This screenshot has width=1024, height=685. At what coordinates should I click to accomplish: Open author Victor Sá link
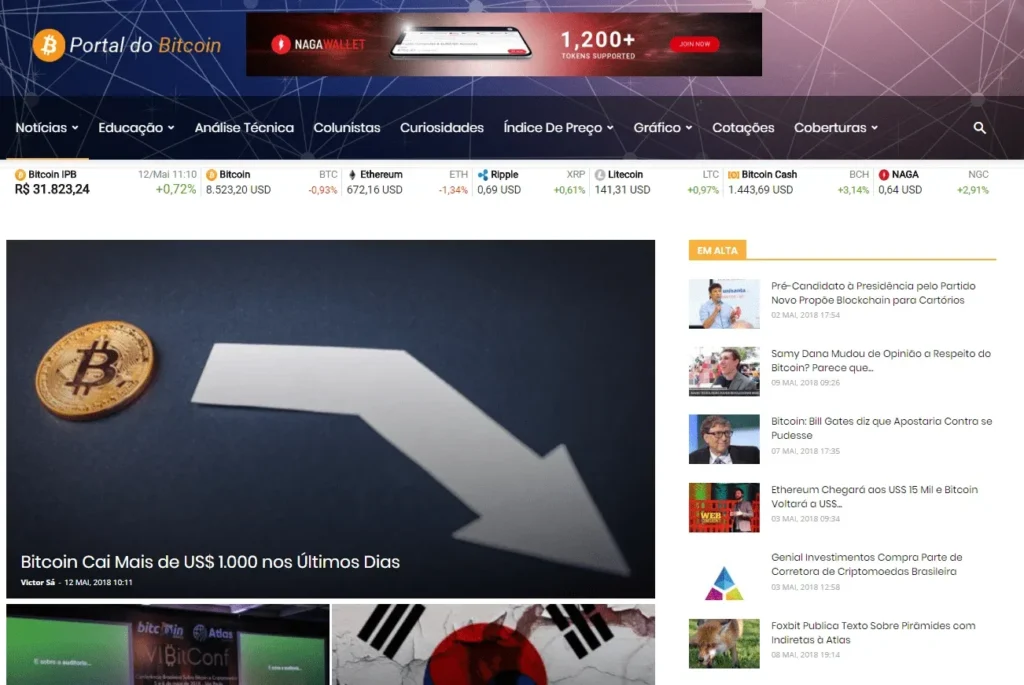pyautogui.click(x=37, y=582)
